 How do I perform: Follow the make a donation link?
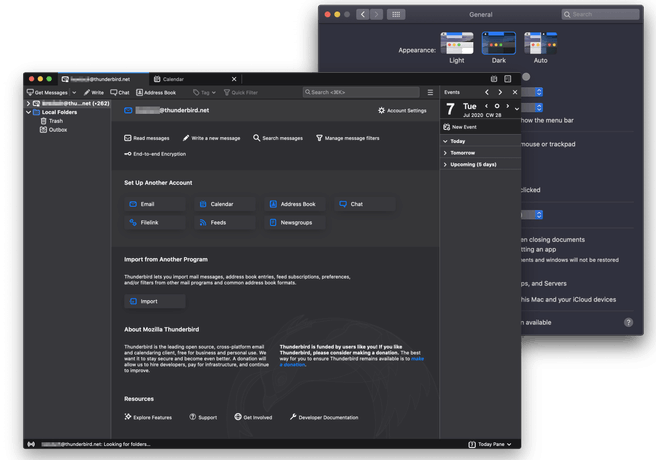417,359
